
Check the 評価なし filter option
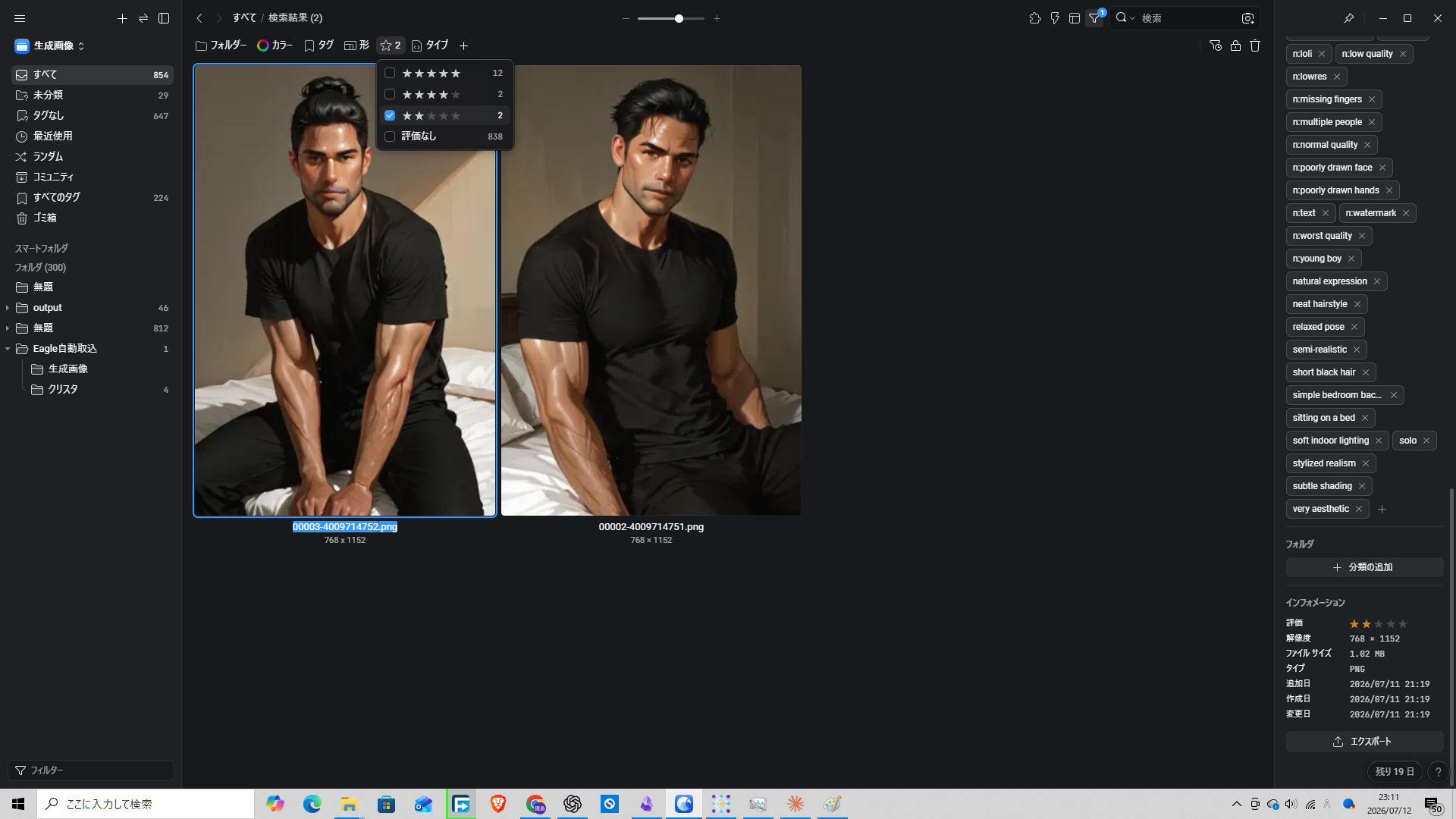pyautogui.click(x=390, y=136)
